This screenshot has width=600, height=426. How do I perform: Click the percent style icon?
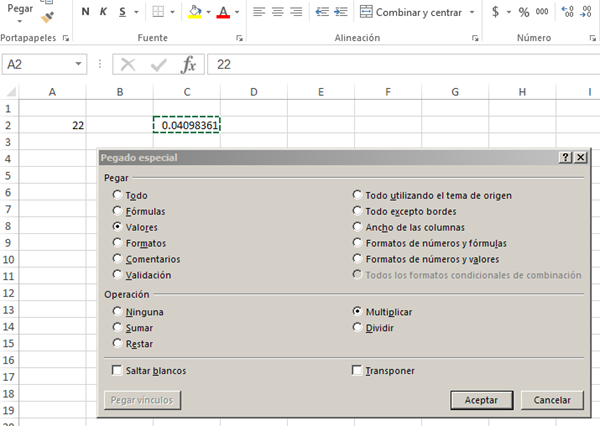(523, 12)
